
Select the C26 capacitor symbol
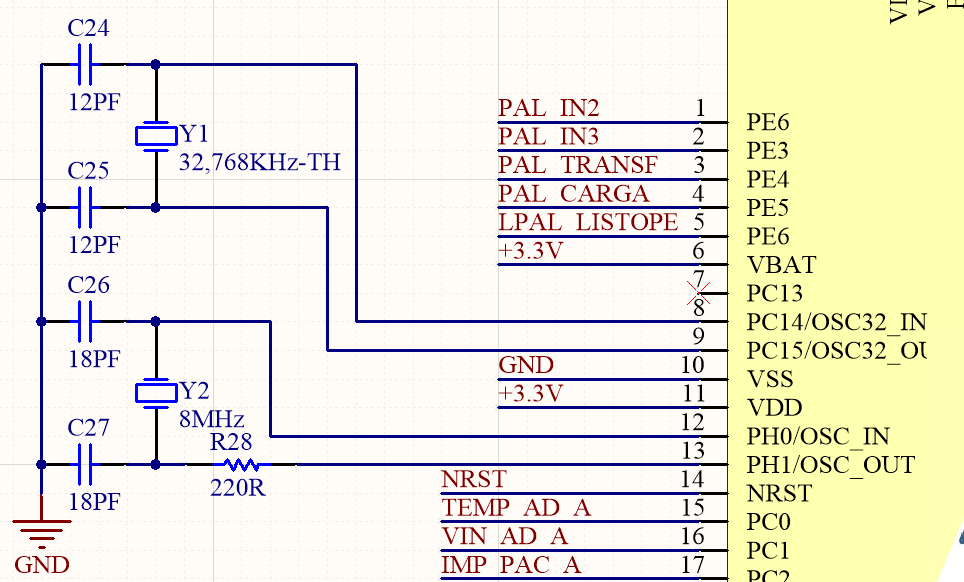tap(85, 321)
